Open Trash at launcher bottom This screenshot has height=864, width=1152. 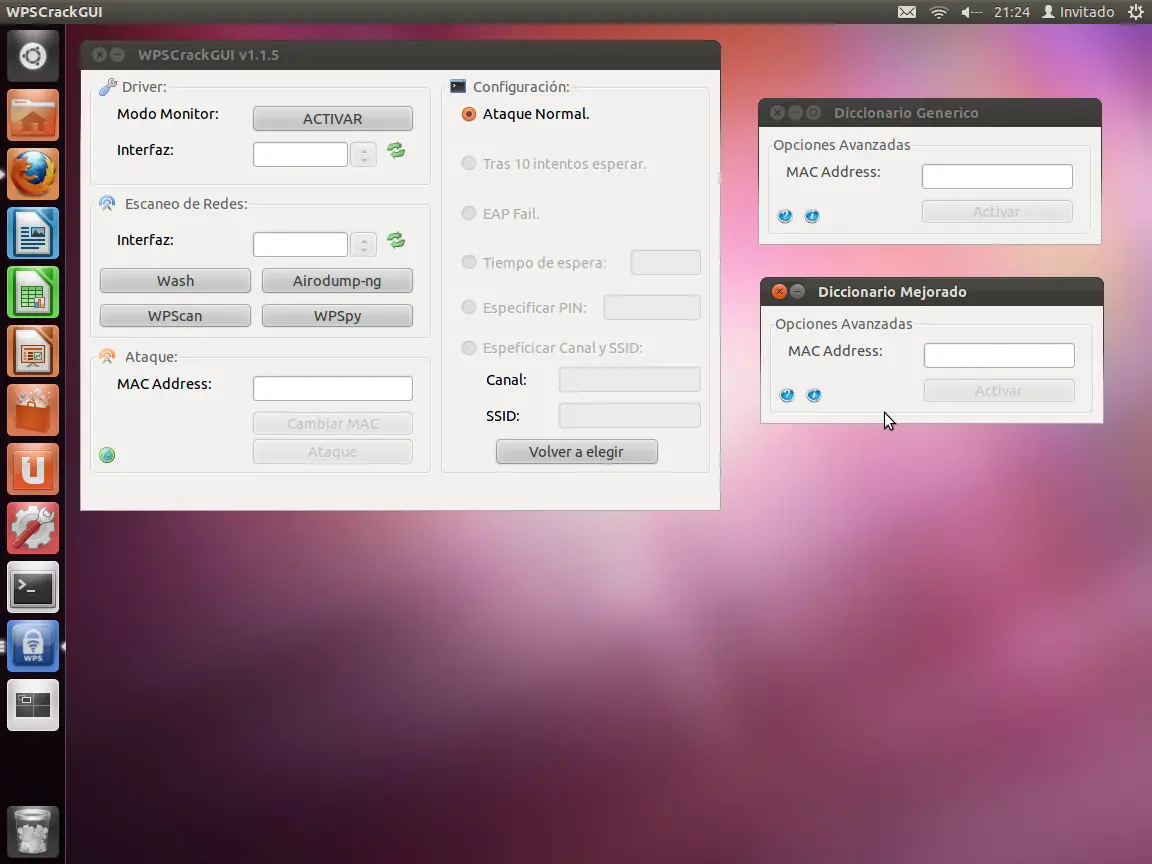tap(32, 831)
